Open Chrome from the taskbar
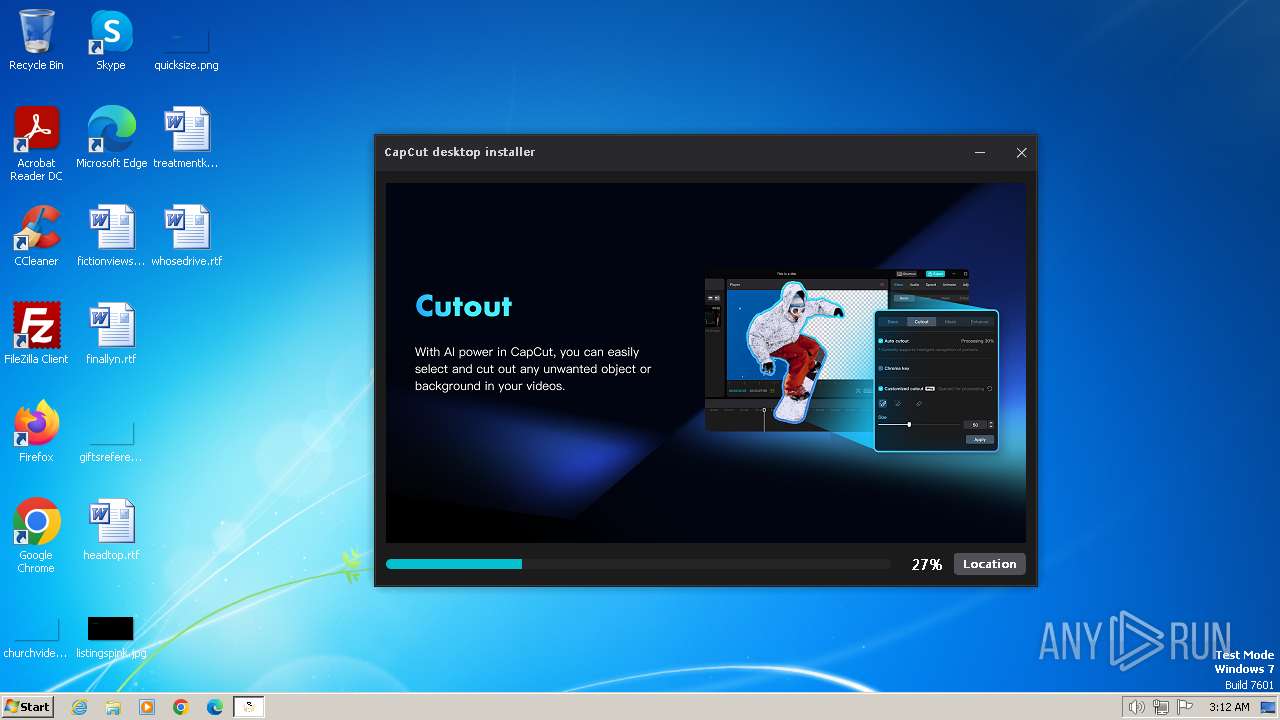The image size is (1280, 720). click(x=181, y=707)
